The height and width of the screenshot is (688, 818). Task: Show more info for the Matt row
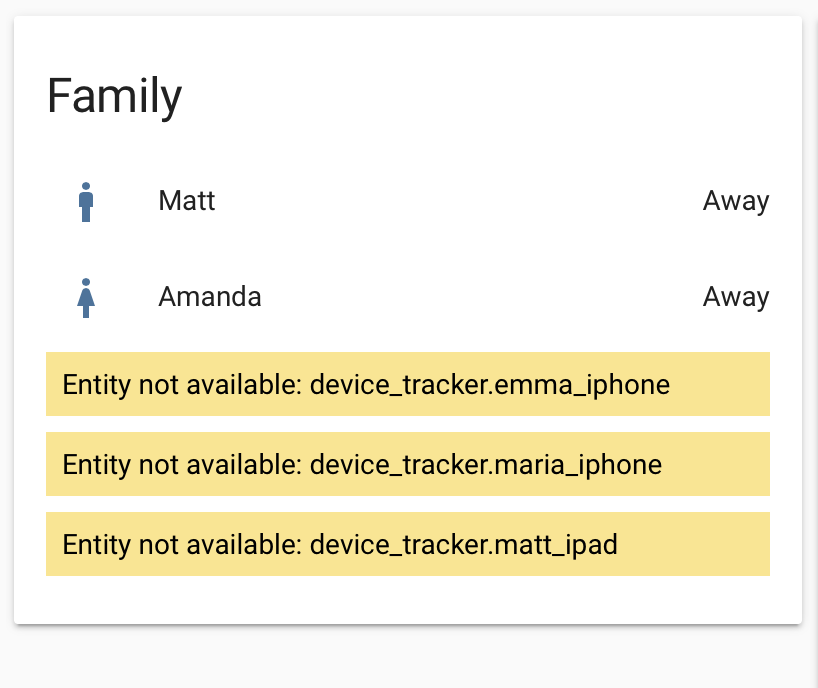[x=450, y=201]
